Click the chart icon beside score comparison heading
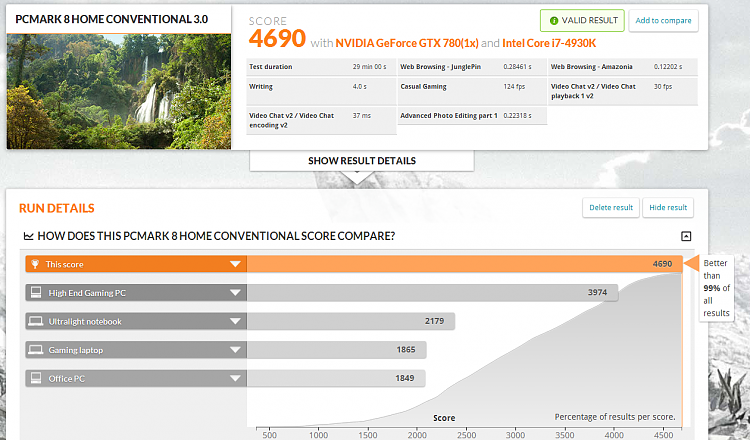 [29, 236]
